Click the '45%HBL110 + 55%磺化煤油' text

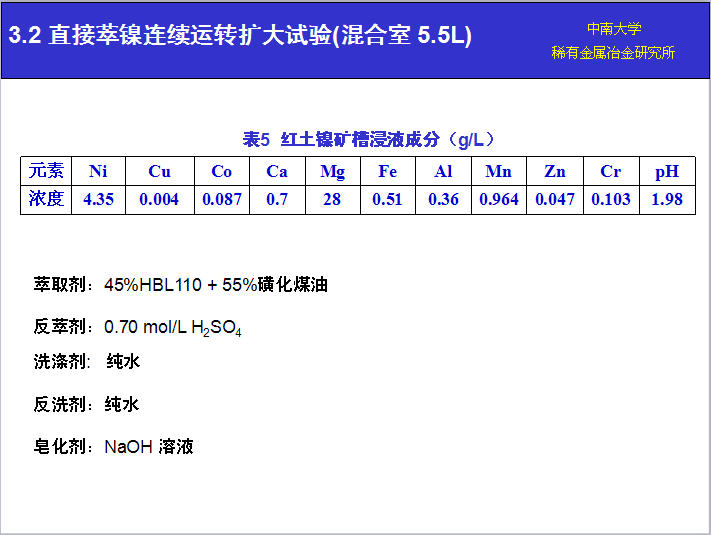[216, 285]
